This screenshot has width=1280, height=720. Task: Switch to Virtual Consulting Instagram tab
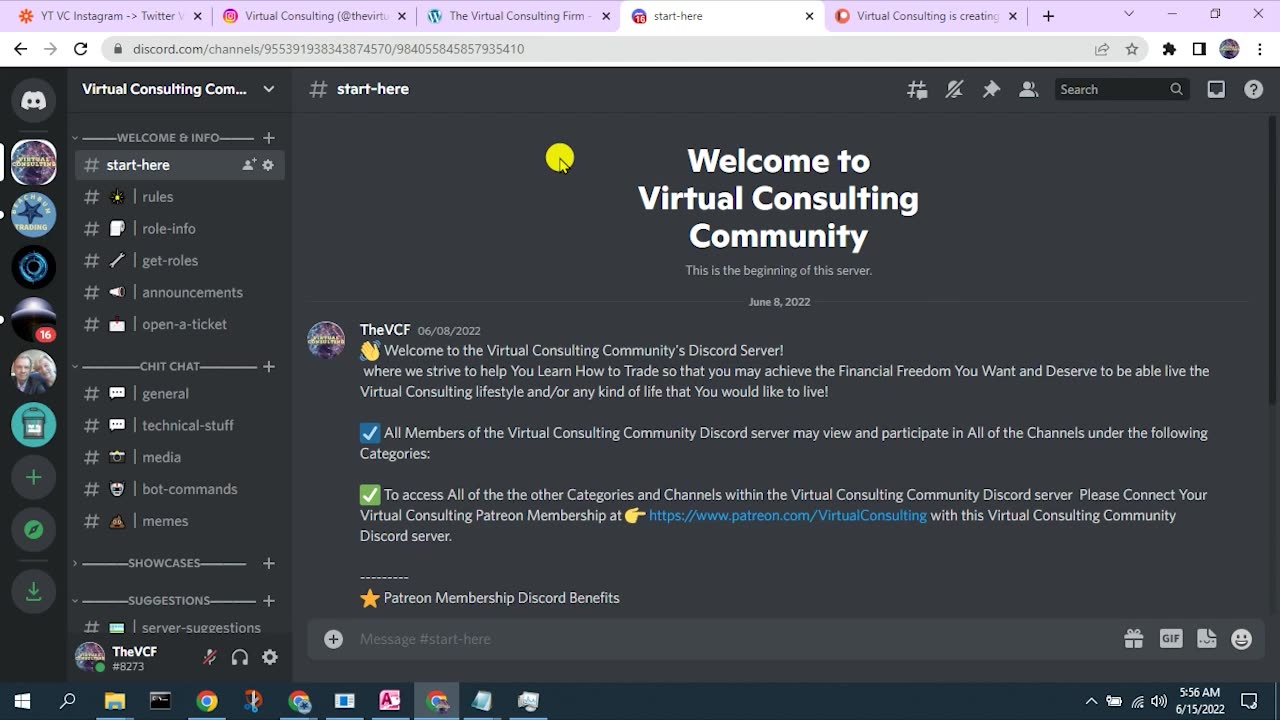[x=312, y=16]
